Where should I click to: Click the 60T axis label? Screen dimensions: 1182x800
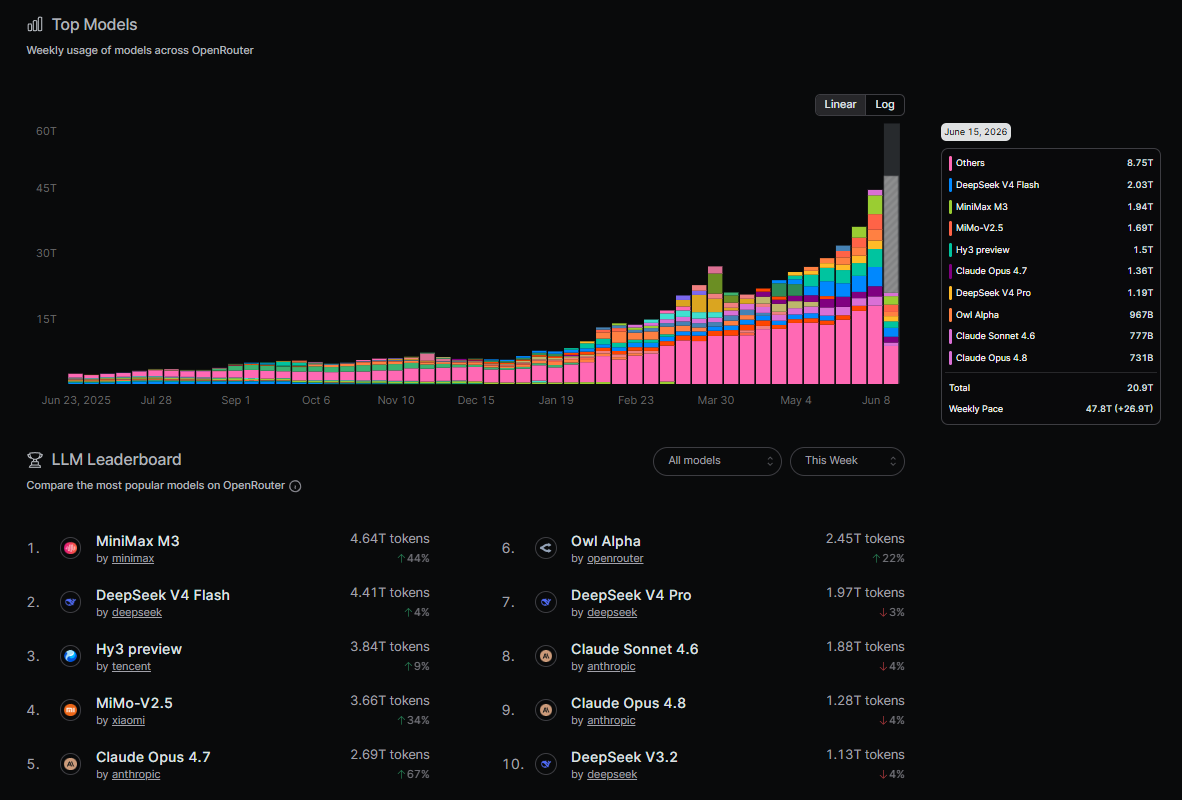click(x=46, y=131)
